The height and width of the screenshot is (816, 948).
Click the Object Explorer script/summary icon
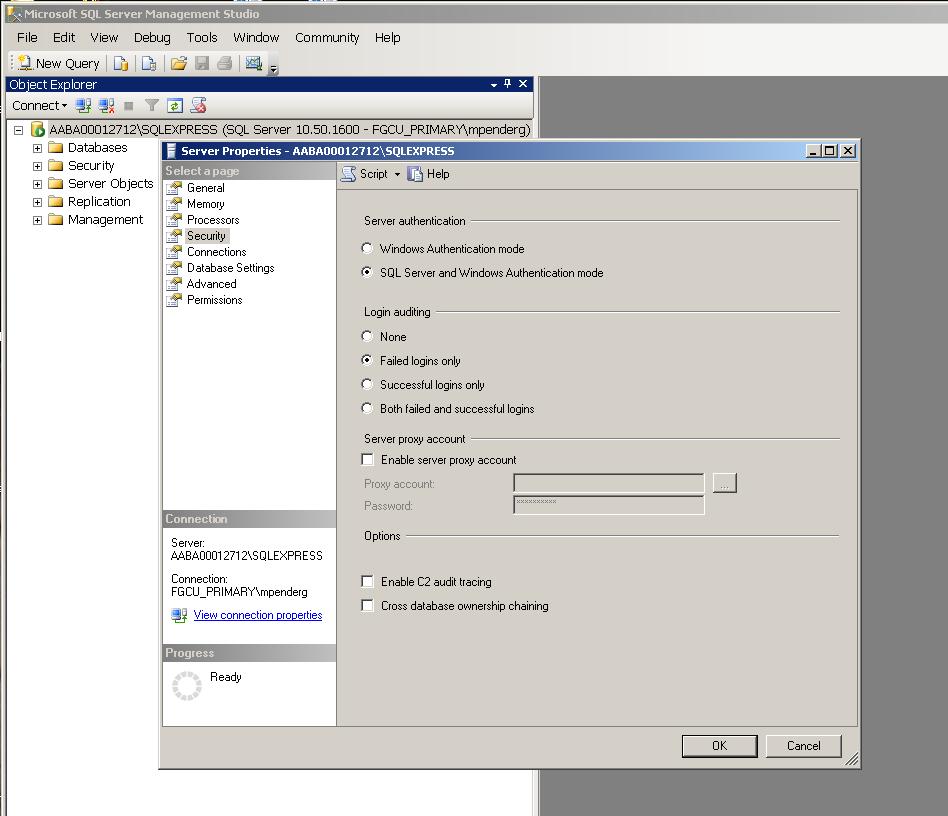click(198, 106)
